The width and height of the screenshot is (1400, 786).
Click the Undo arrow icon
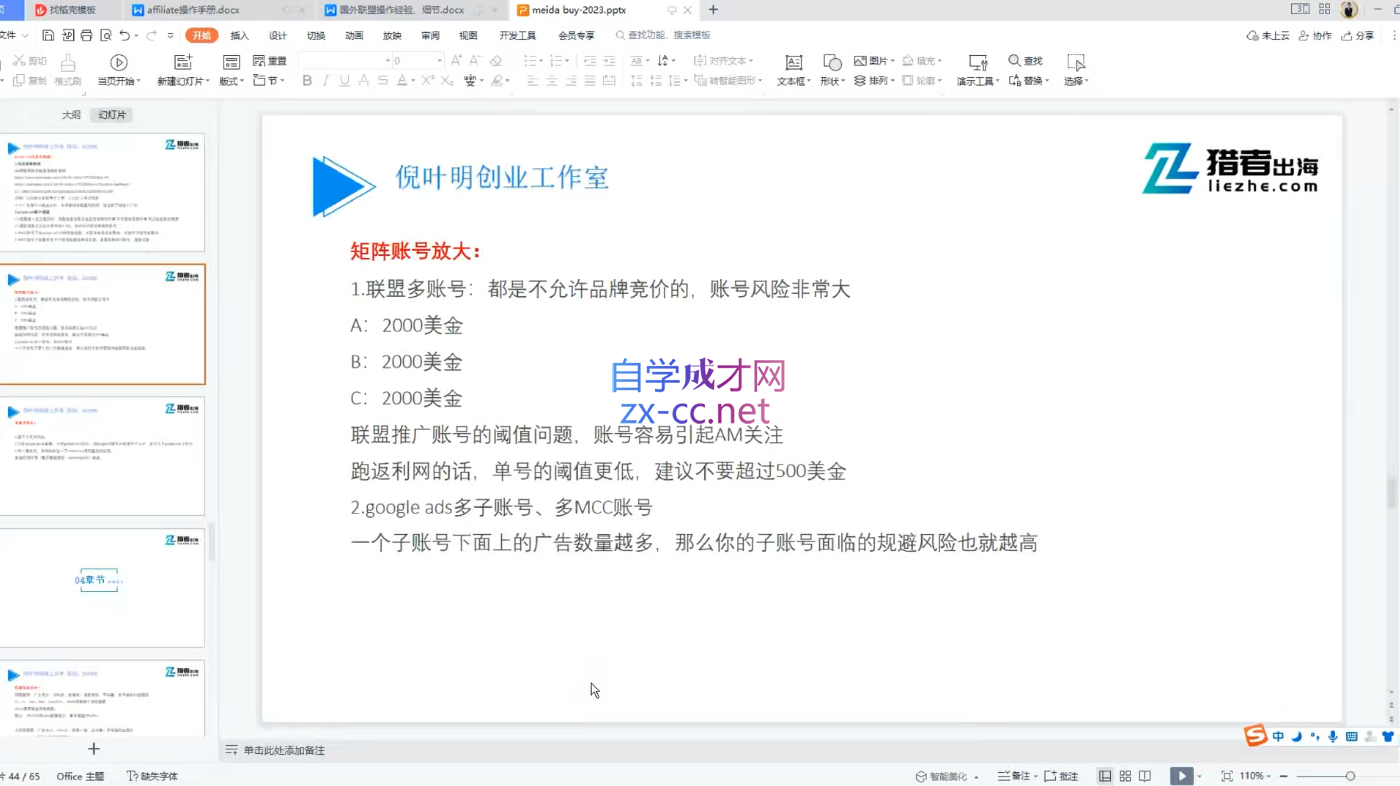125,35
